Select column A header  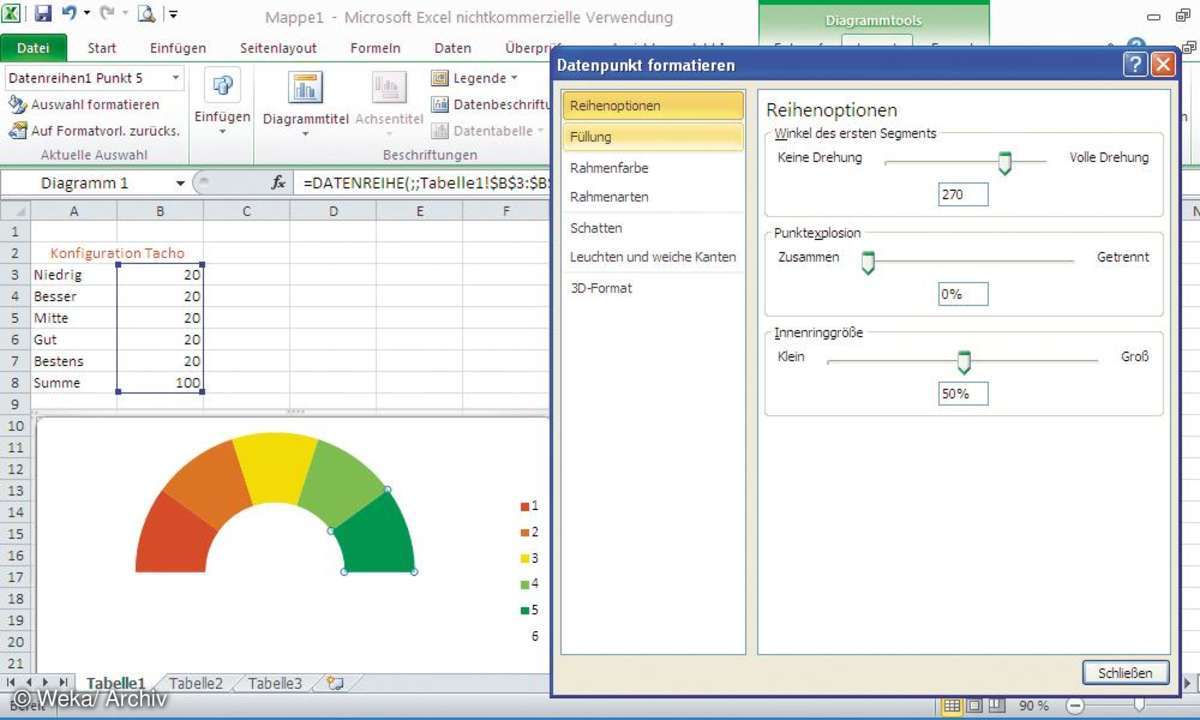click(74, 211)
